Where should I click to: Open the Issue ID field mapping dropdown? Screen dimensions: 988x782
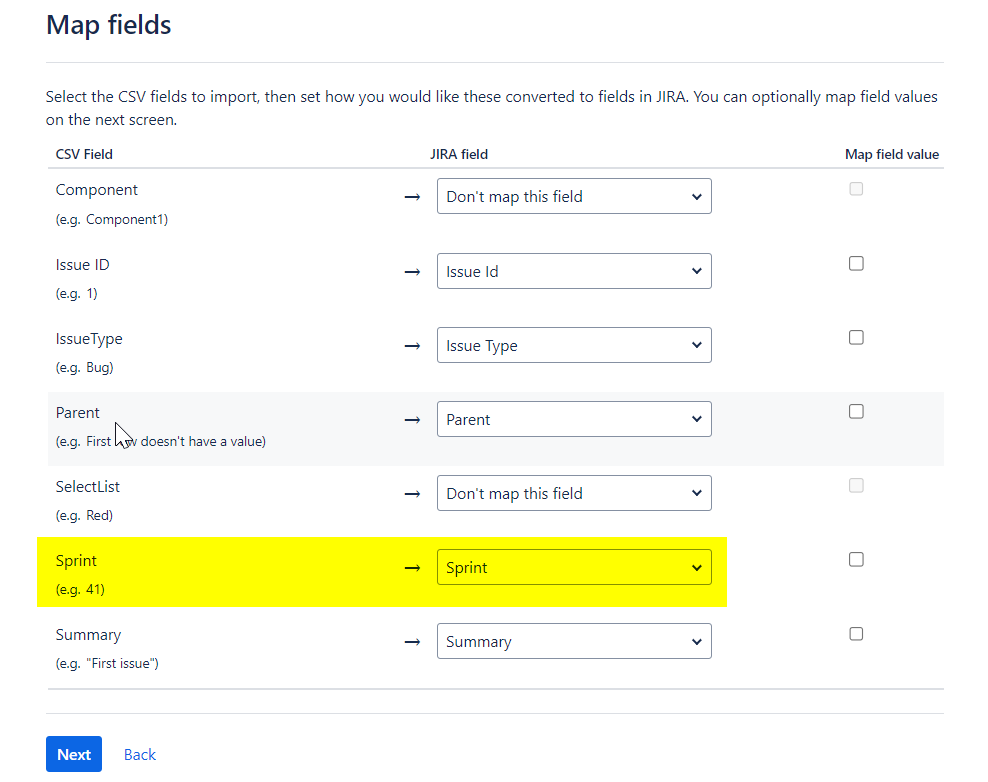tap(574, 271)
